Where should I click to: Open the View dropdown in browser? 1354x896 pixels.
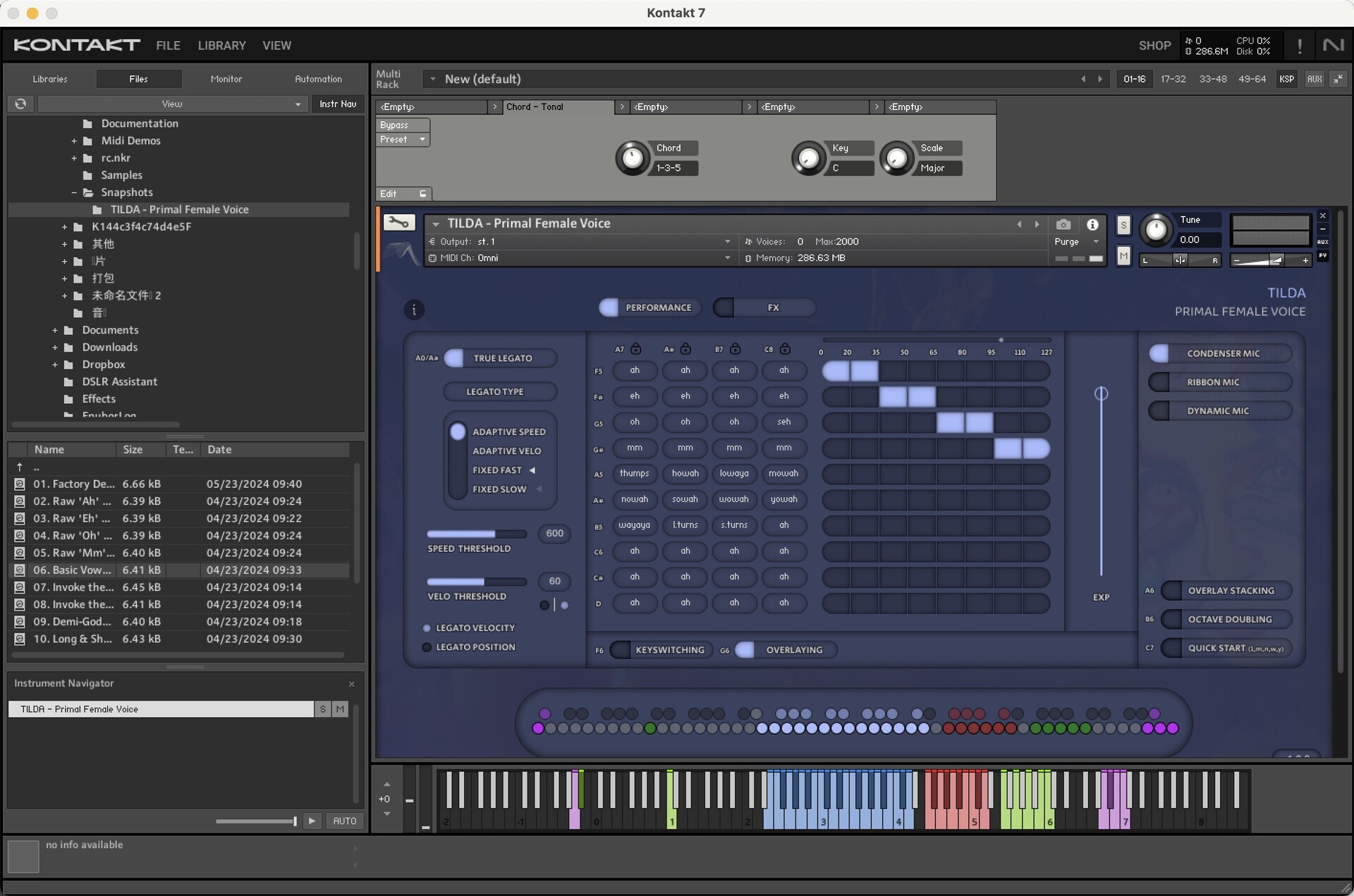tap(172, 104)
